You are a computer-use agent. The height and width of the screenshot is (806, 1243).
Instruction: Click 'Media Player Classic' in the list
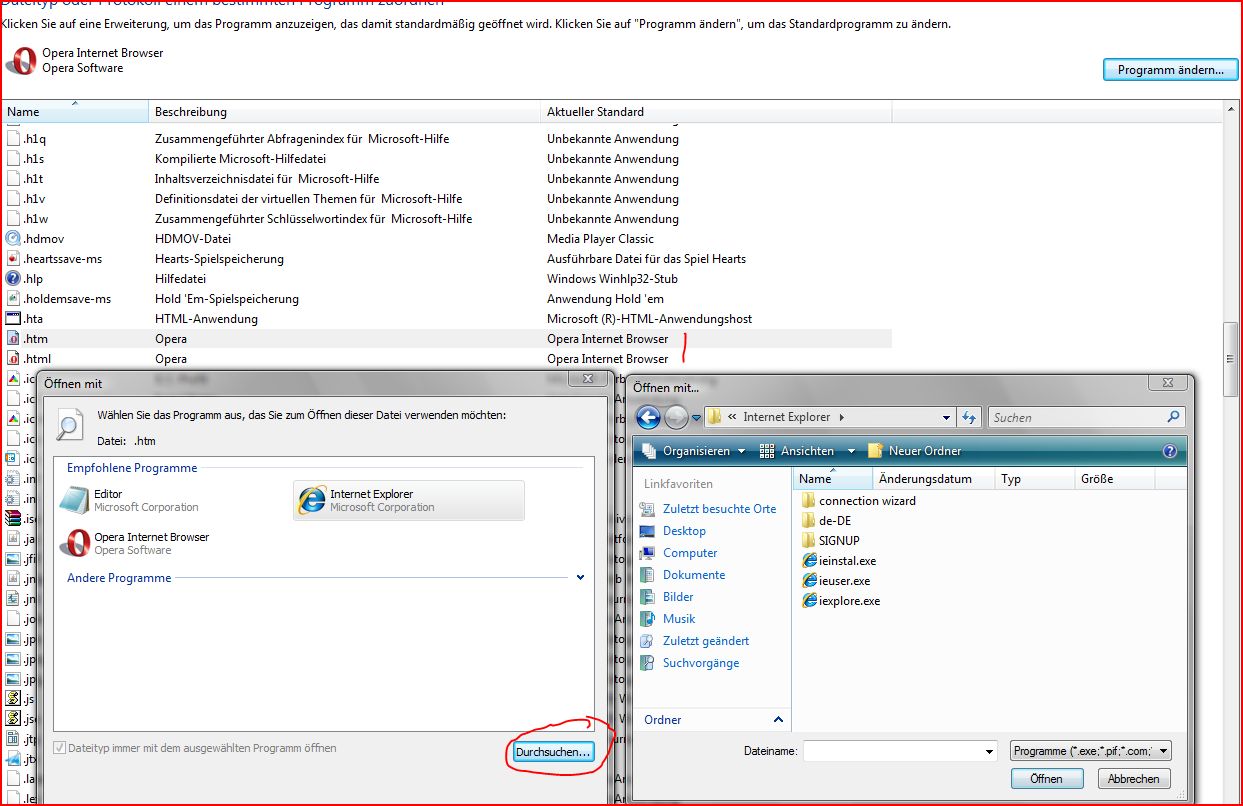(600, 239)
